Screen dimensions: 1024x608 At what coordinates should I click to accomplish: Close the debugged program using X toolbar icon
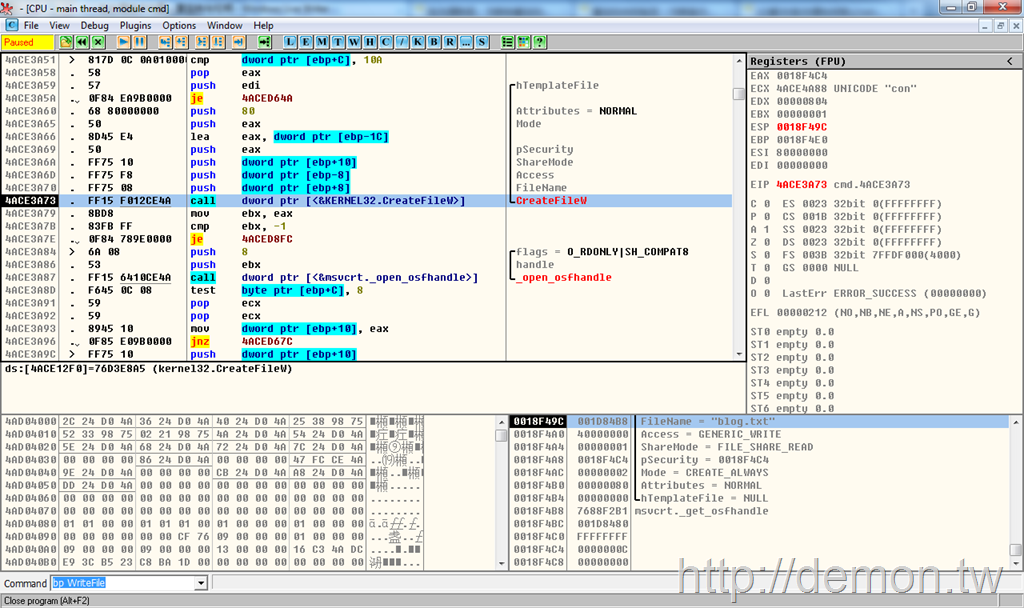tap(98, 42)
